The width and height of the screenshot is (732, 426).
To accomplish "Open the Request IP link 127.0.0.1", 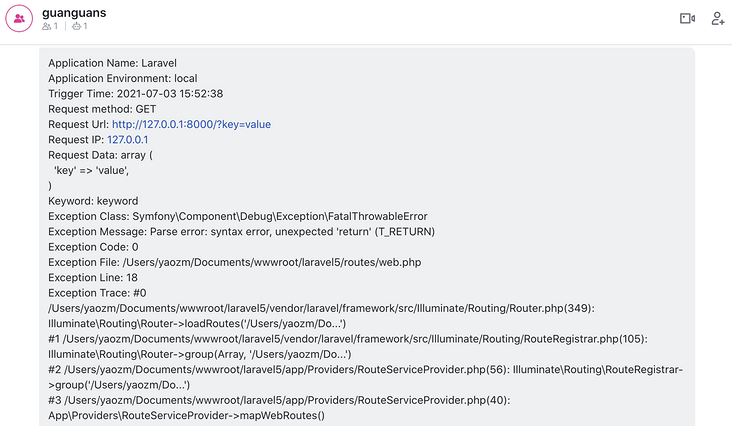I will click(127, 140).
